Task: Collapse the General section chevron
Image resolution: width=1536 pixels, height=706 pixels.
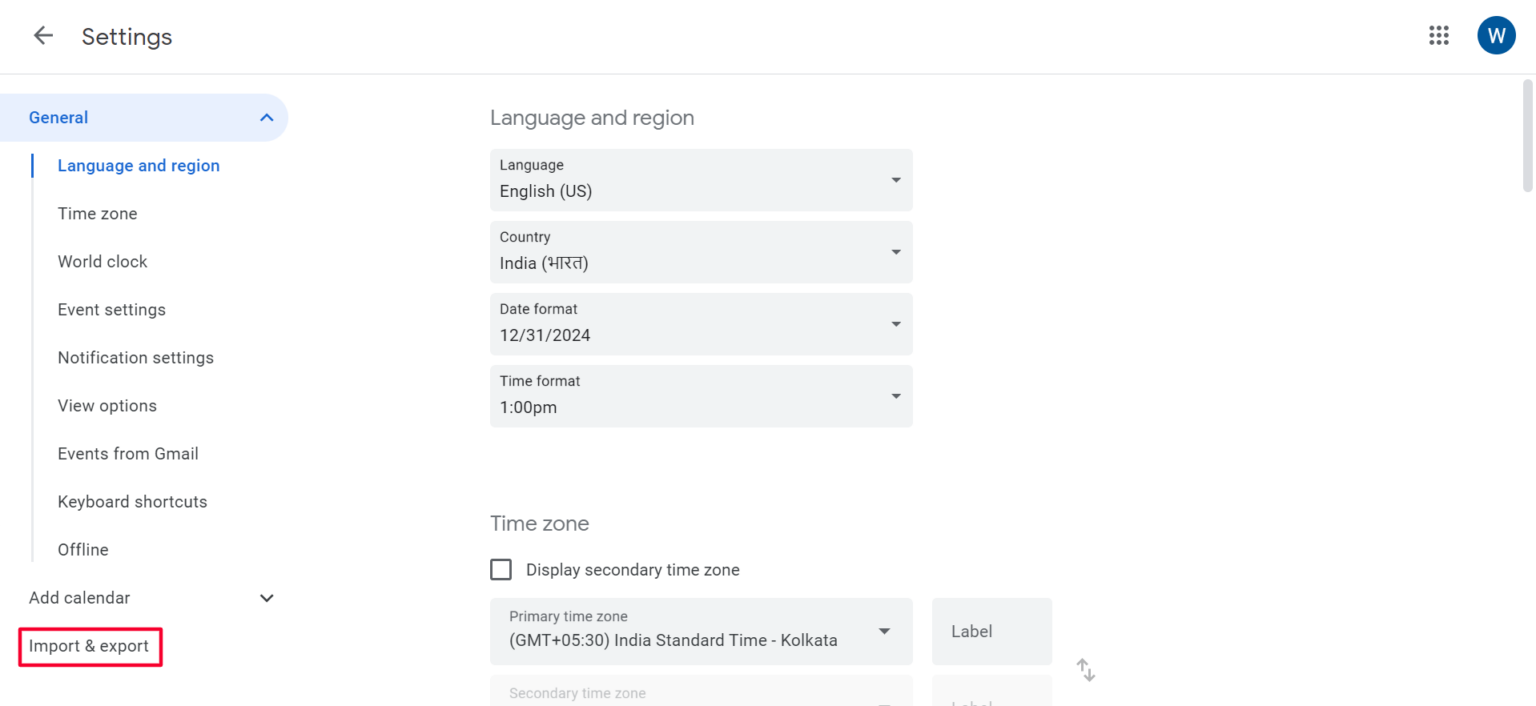Action: [266, 118]
